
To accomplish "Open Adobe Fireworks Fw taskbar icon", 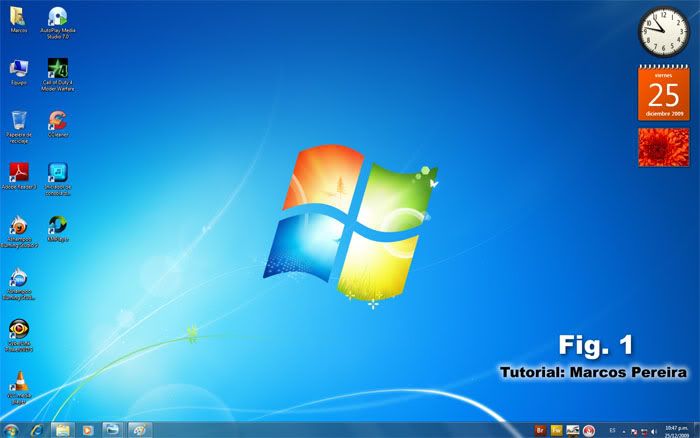I will [556, 431].
